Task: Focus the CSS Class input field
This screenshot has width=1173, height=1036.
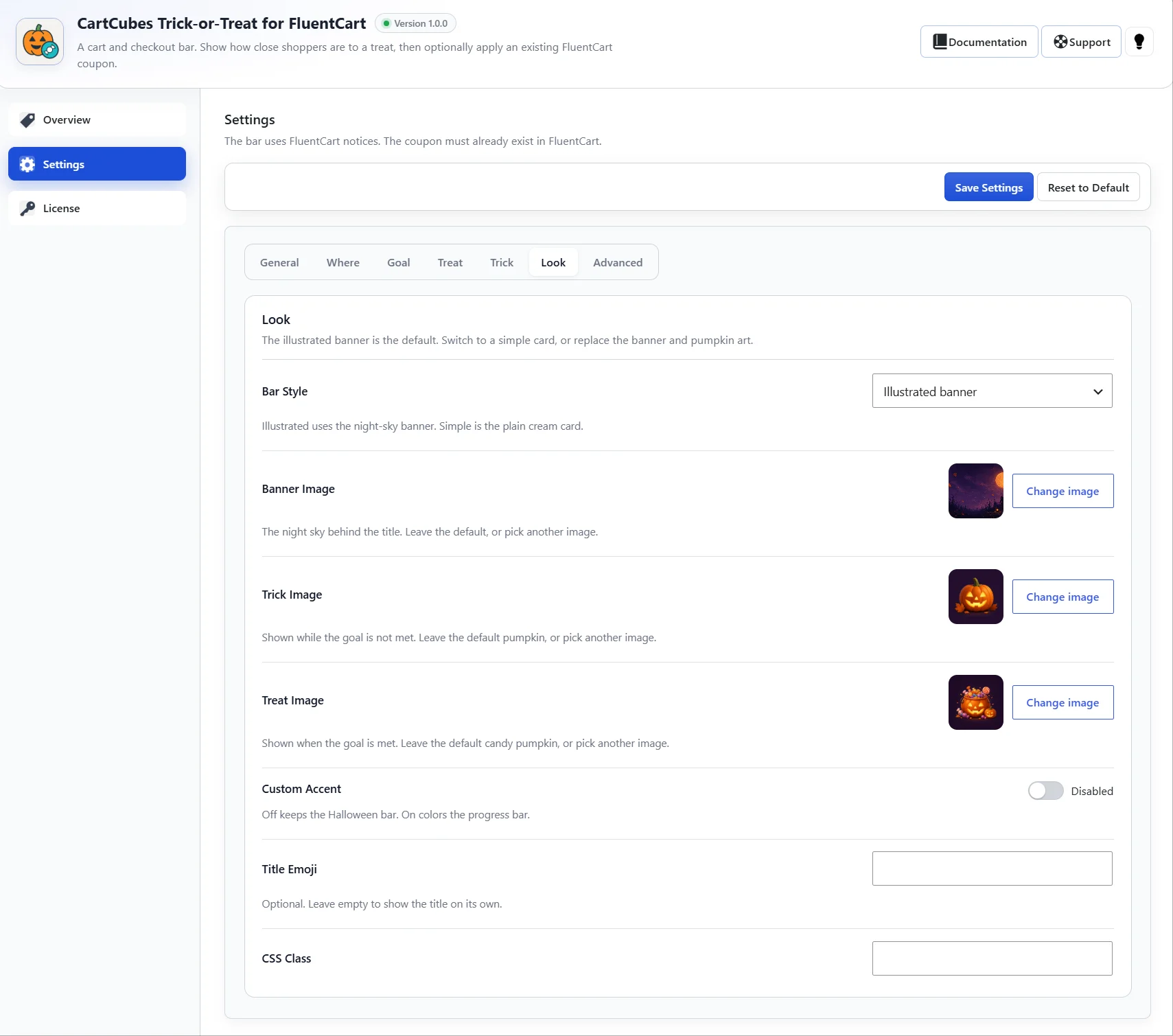Action: point(992,958)
